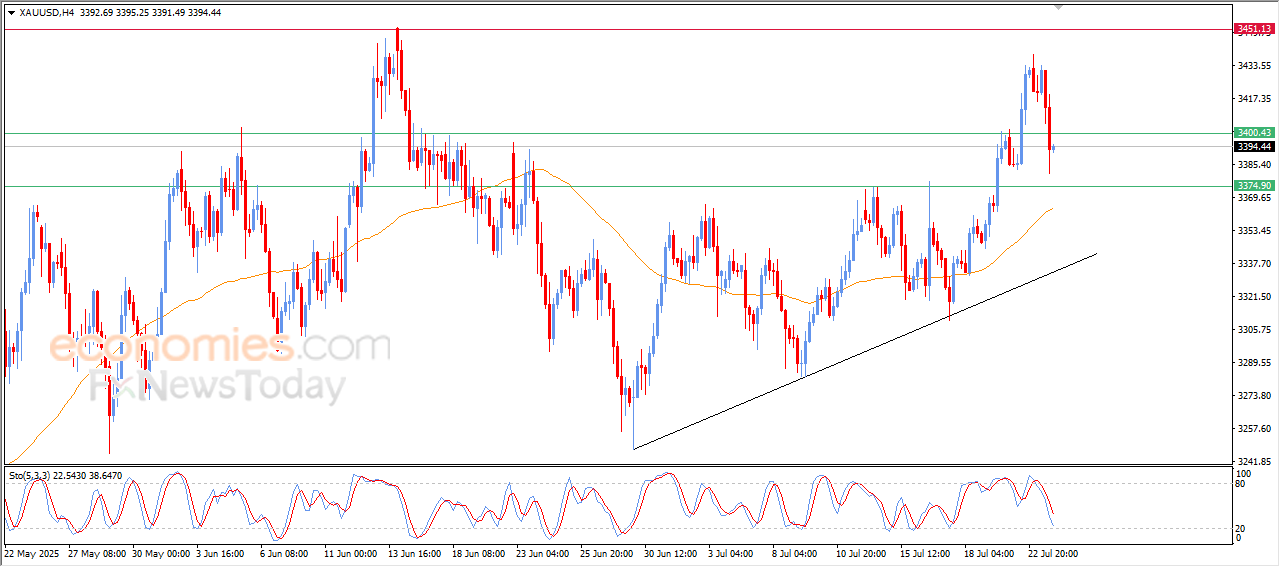The width and height of the screenshot is (1280, 567).
Task: Click the 3273.80 price axis value
Action: pyautogui.click(x=1254, y=396)
